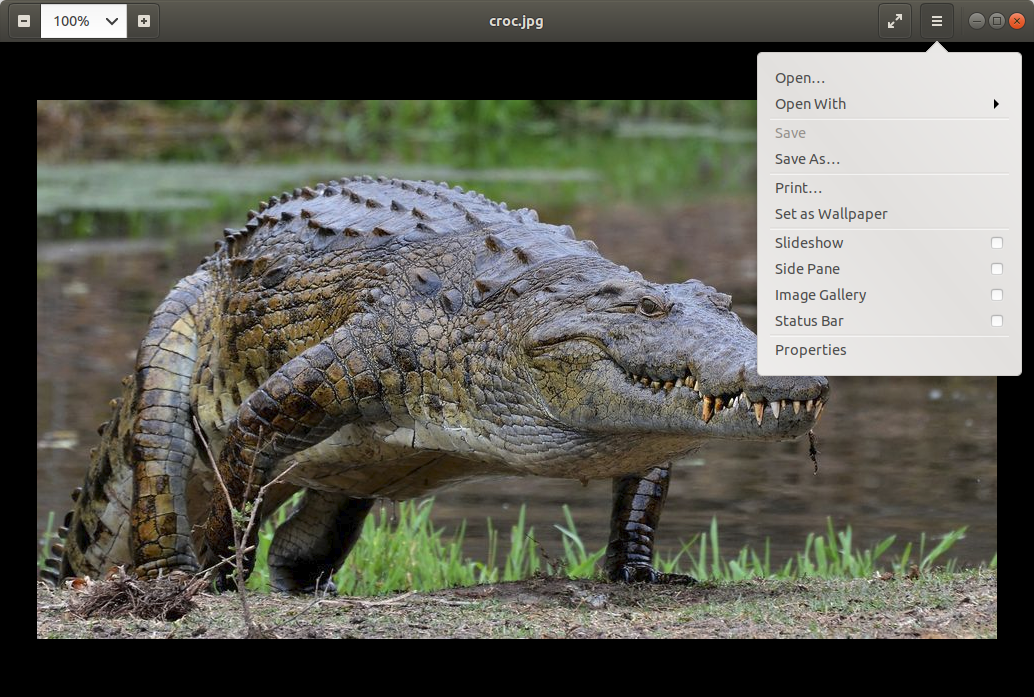Enable the Status Bar checkbox
The width and height of the screenshot is (1034, 697).
996,321
